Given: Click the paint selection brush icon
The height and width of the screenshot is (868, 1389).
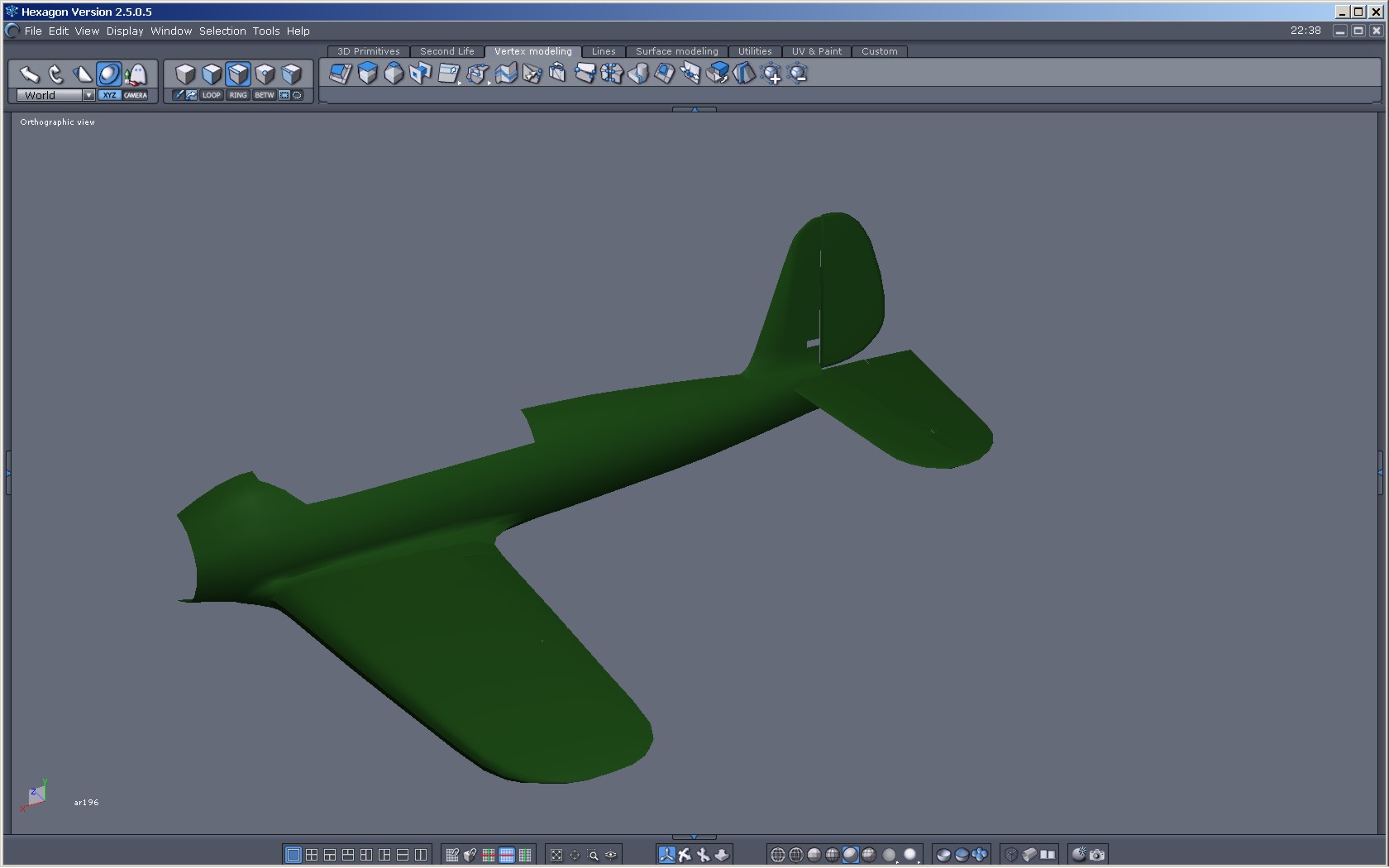Looking at the screenshot, I should click(x=179, y=95).
